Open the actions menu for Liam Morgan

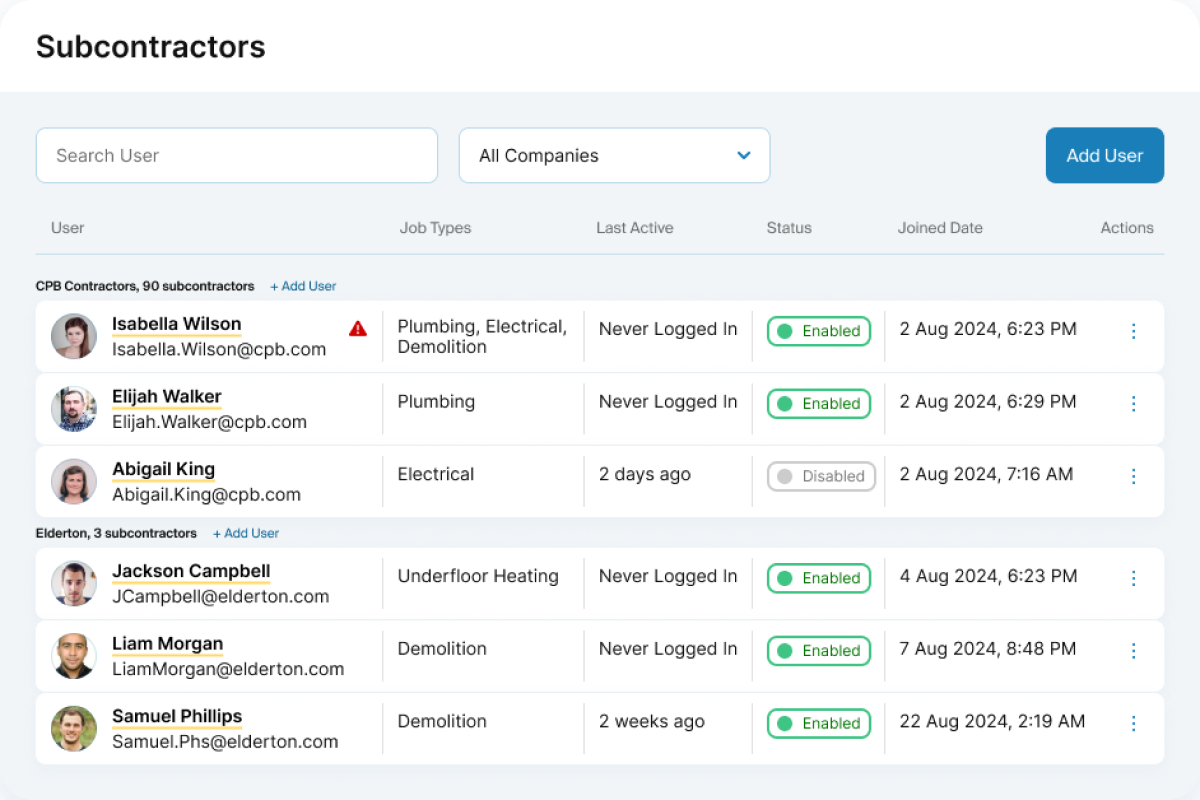[x=1133, y=651]
